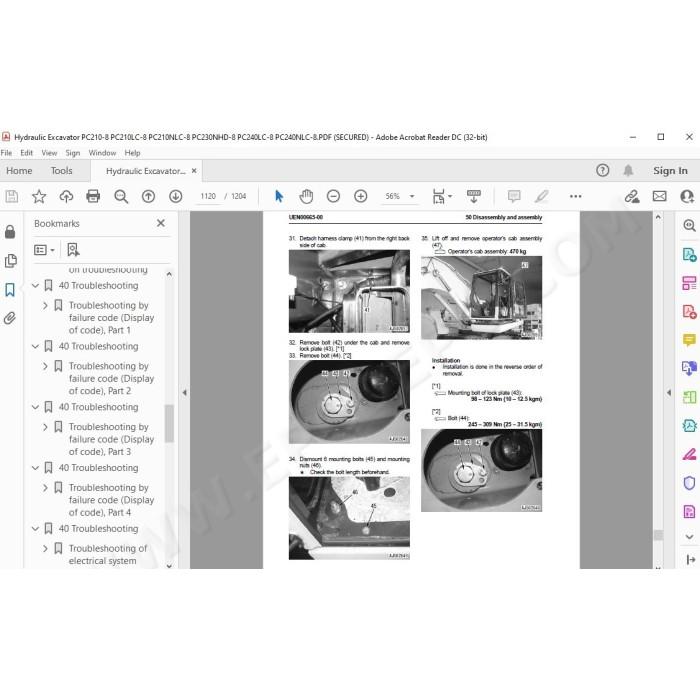
Task: Open notifications bell
Action: [628, 171]
